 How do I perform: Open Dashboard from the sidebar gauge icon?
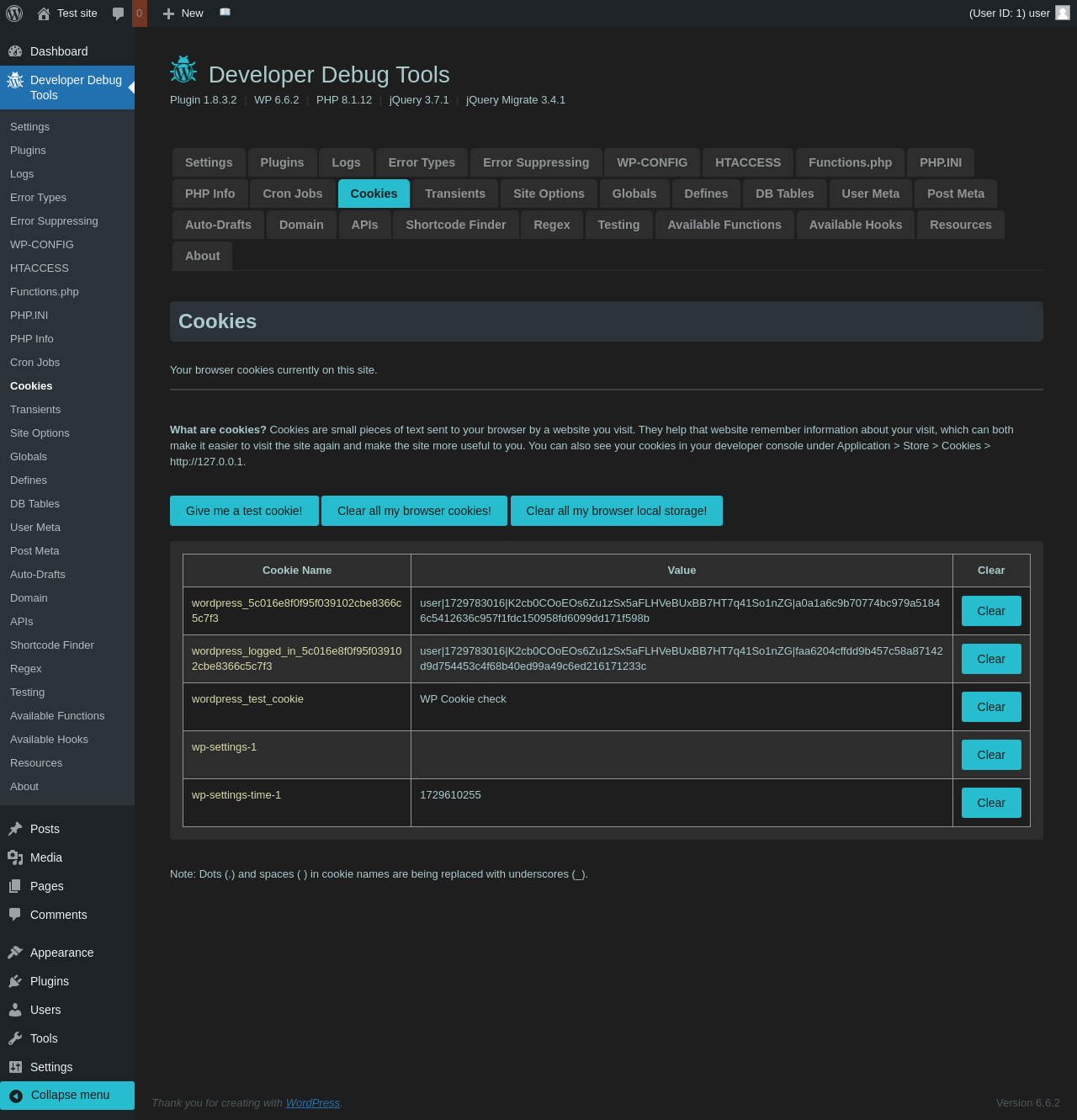pyautogui.click(x=15, y=51)
